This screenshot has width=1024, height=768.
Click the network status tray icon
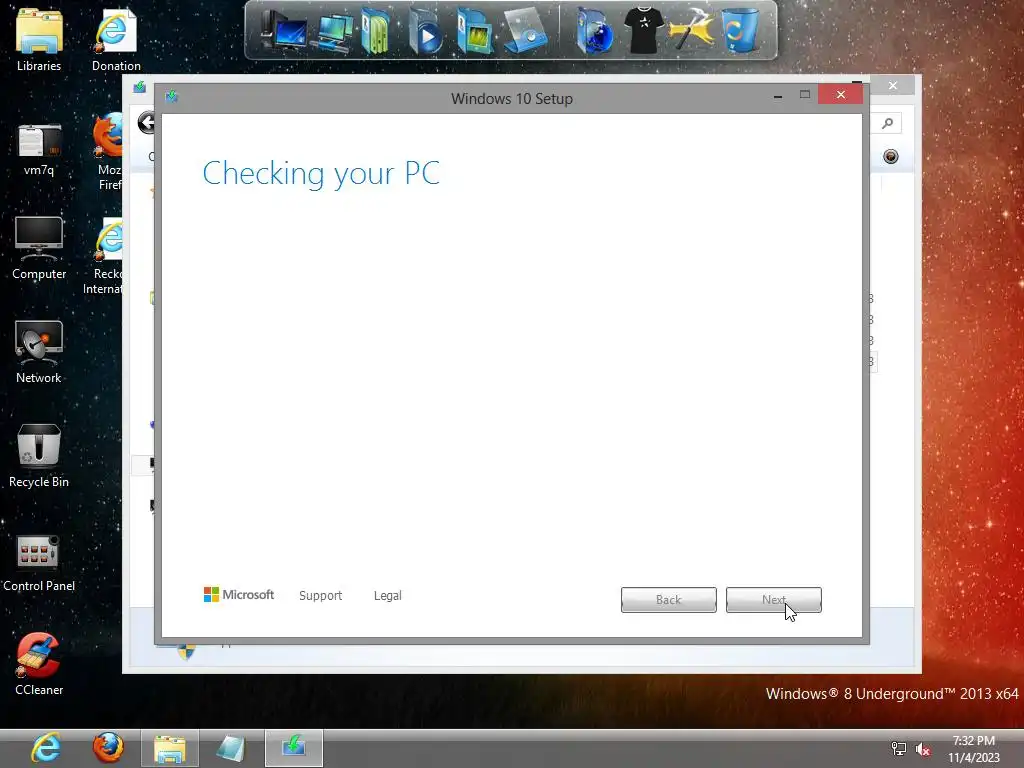tap(899, 749)
